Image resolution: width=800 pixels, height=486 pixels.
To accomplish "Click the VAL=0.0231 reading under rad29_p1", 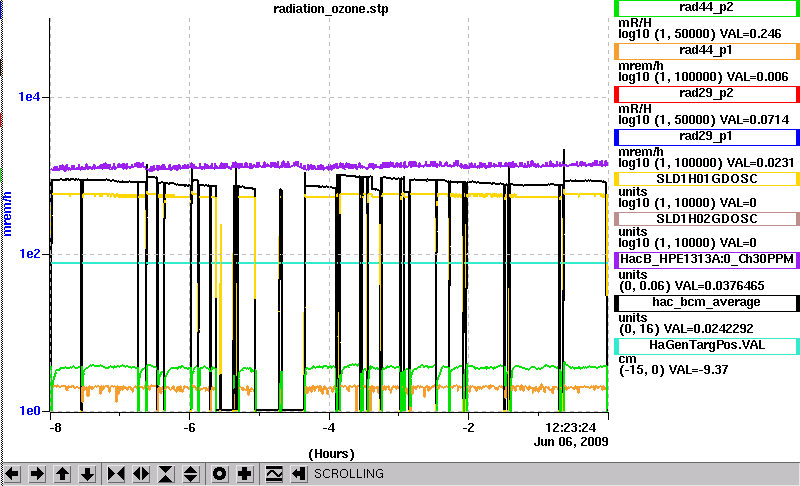I will 761,163.
